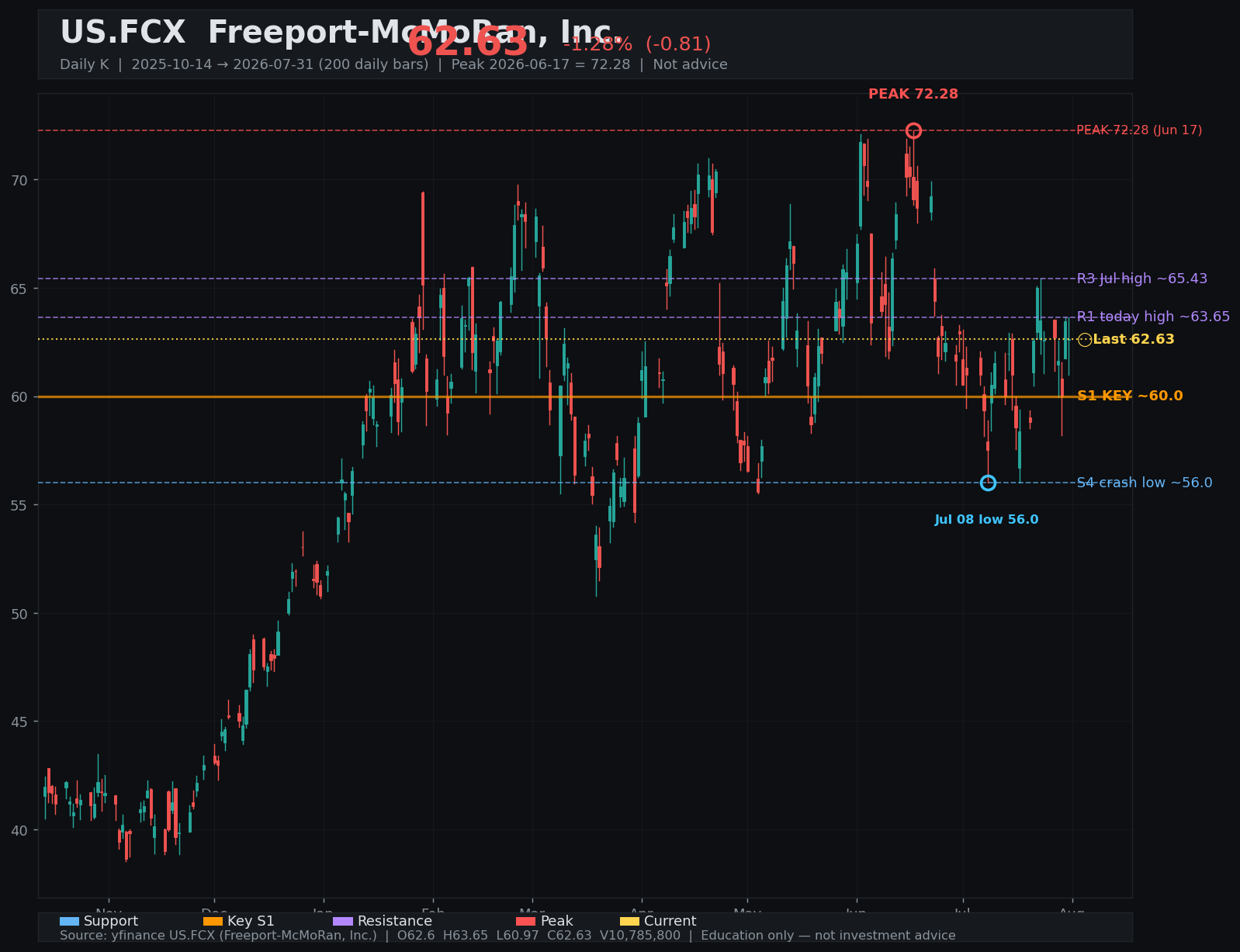1240x952 pixels.
Task: Click the 'R1 today high ~63.65' resistance label
Action: (1153, 317)
